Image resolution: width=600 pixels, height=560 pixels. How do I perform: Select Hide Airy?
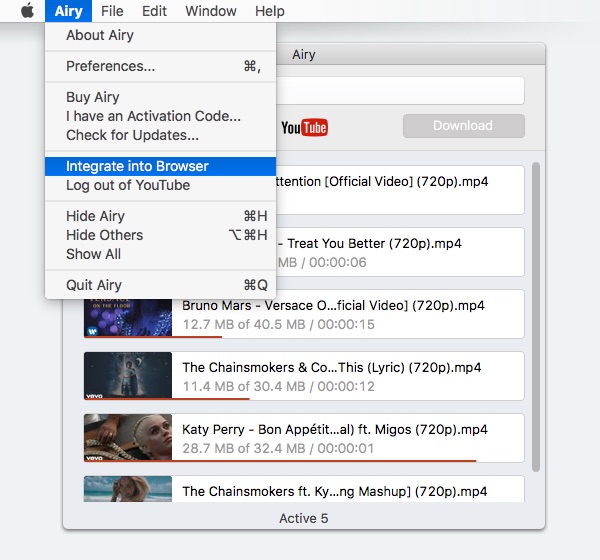tap(160, 216)
